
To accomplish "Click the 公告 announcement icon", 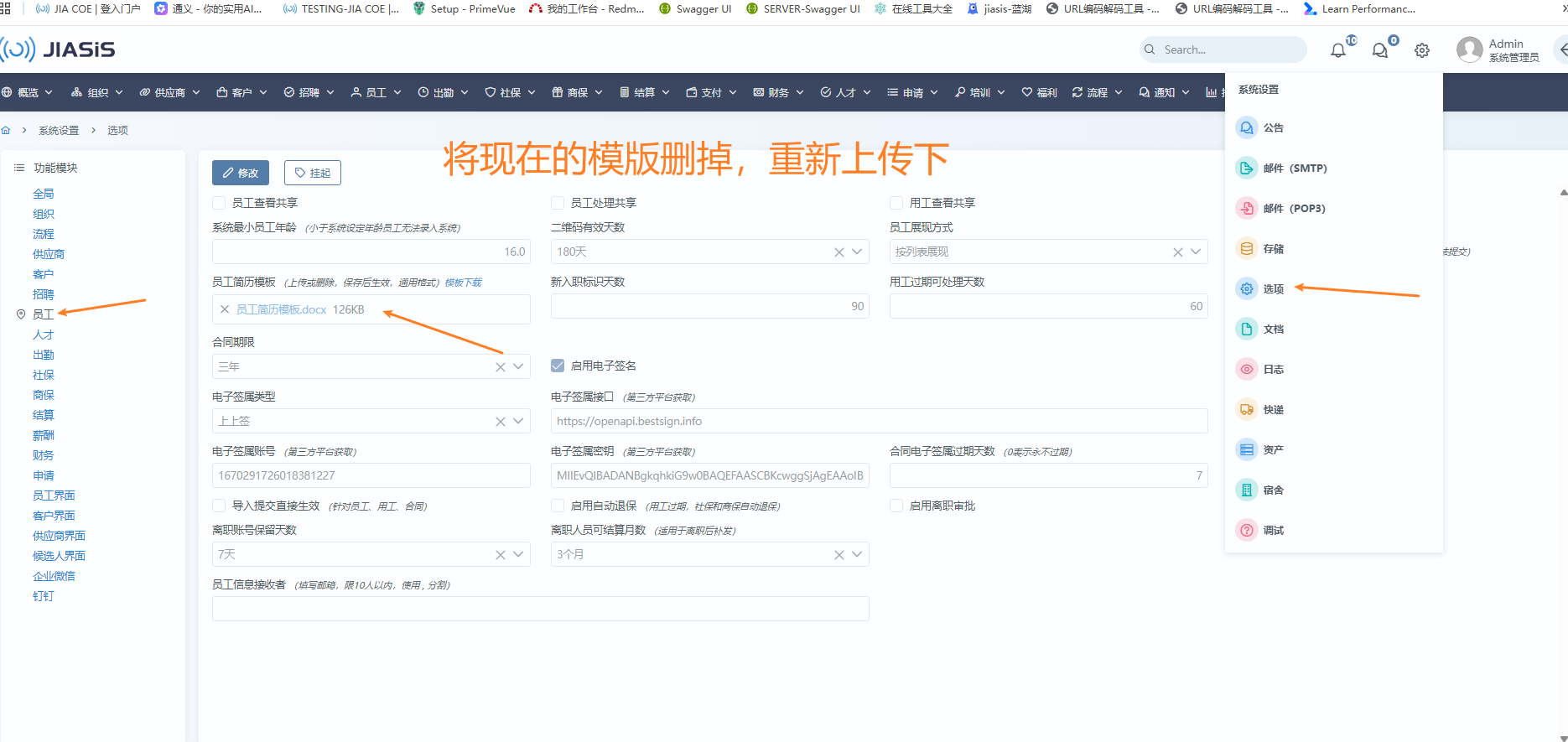I will [x=1247, y=128].
